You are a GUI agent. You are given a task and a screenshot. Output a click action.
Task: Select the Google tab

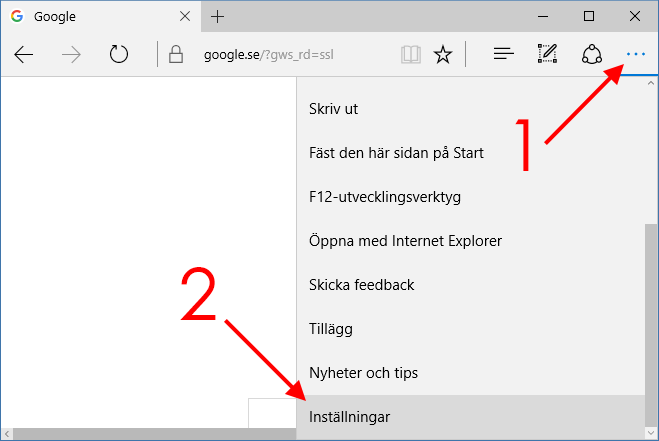coord(95,17)
